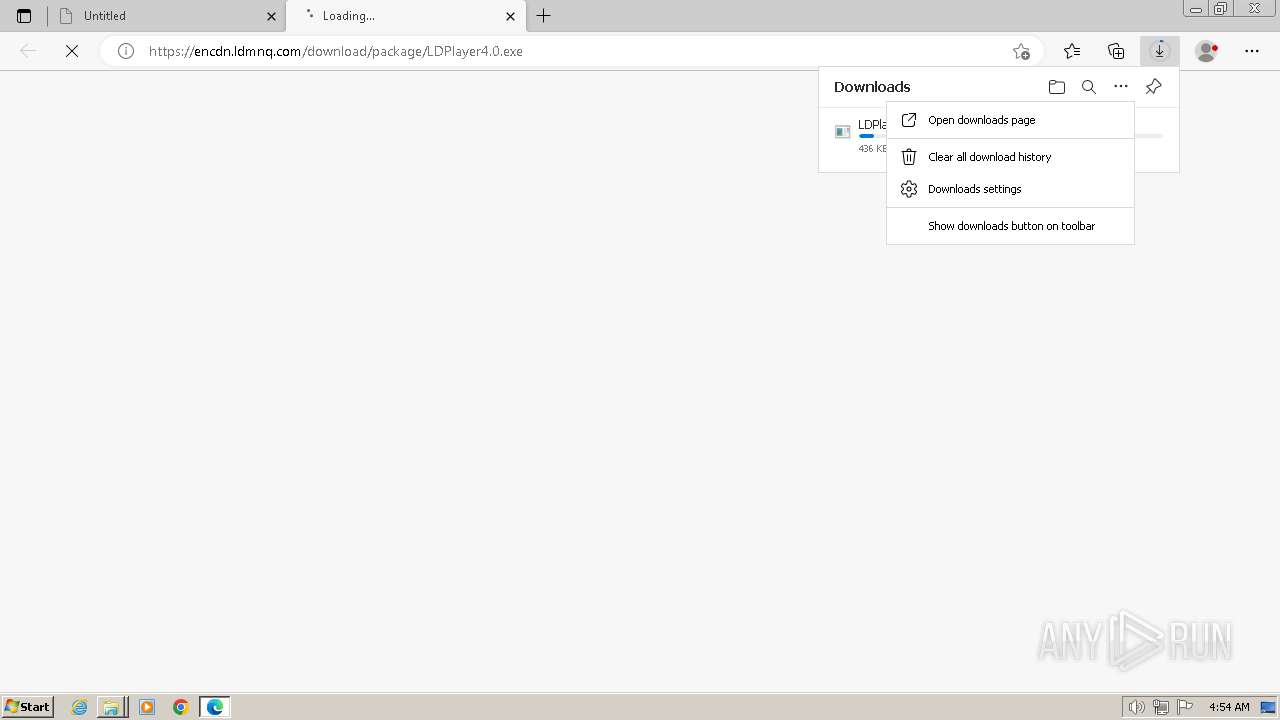Go back to previous page
The height and width of the screenshot is (720, 1280).
(x=28, y=51)
